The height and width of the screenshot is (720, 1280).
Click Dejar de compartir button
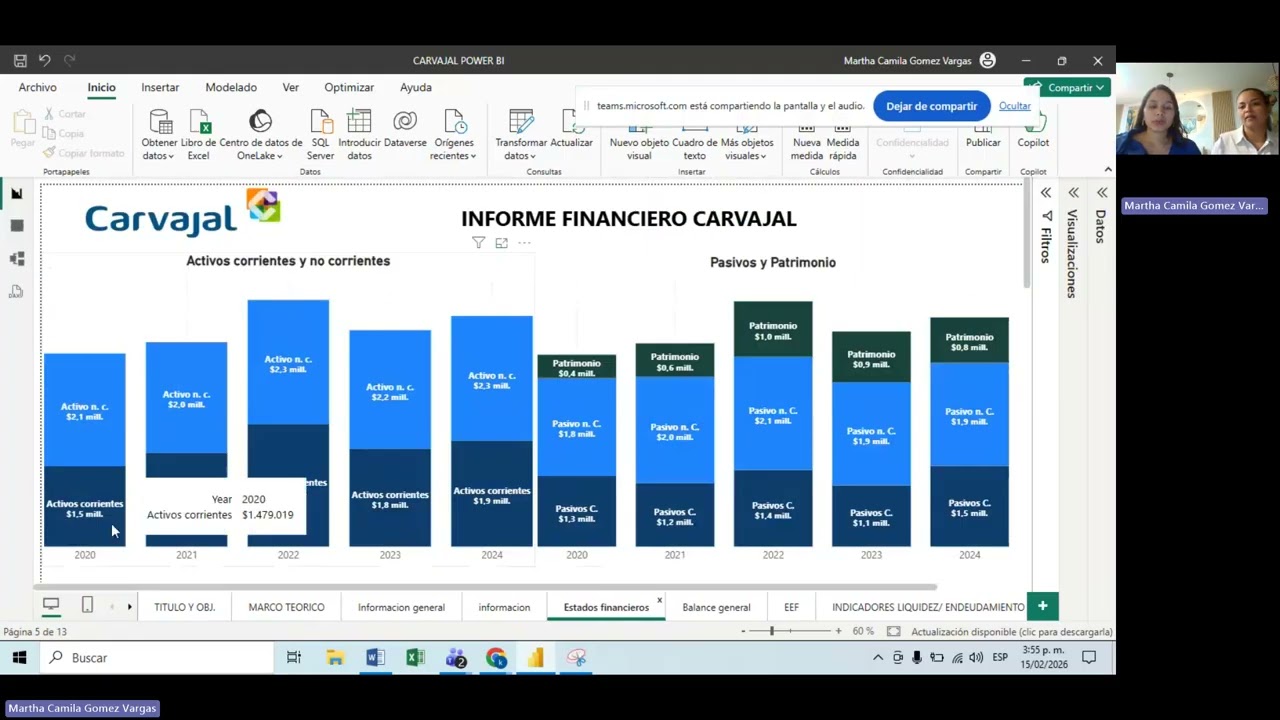(931, 106)
